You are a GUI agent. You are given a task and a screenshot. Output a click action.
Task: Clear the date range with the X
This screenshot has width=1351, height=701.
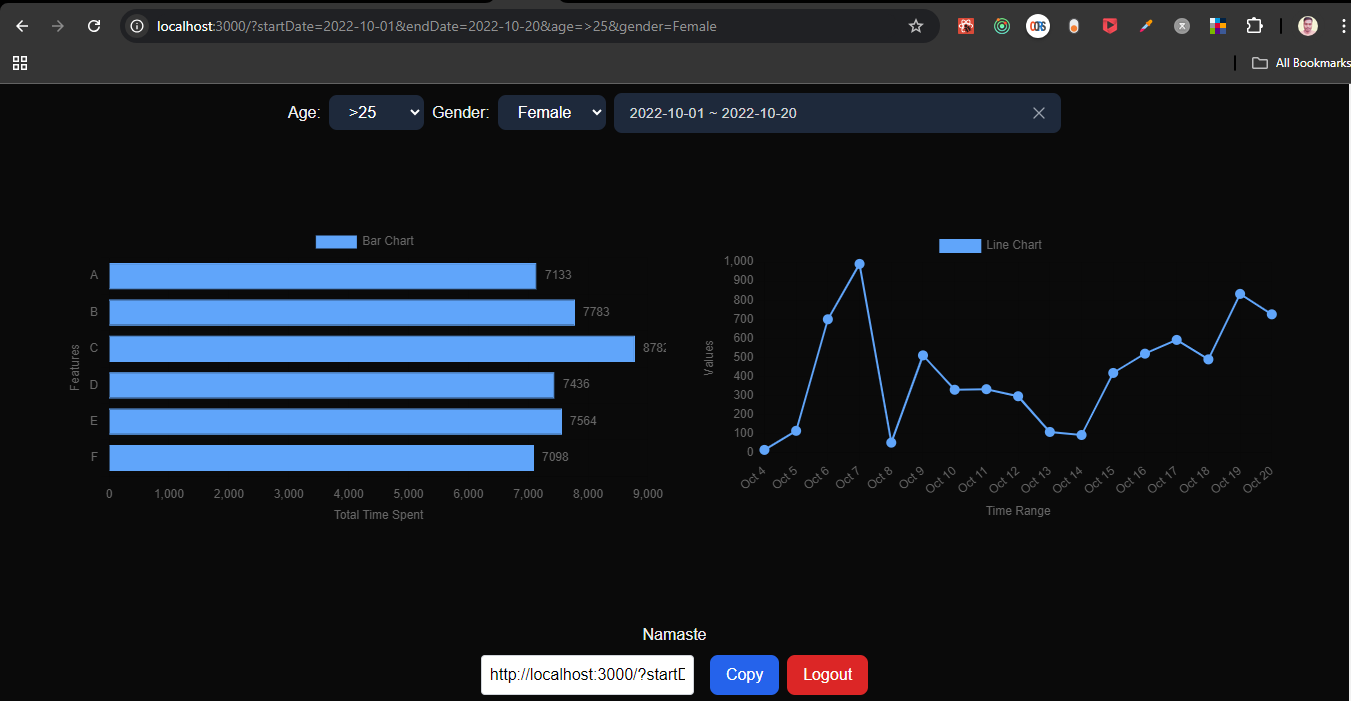pyautogui.click(x=1038, y=113)
